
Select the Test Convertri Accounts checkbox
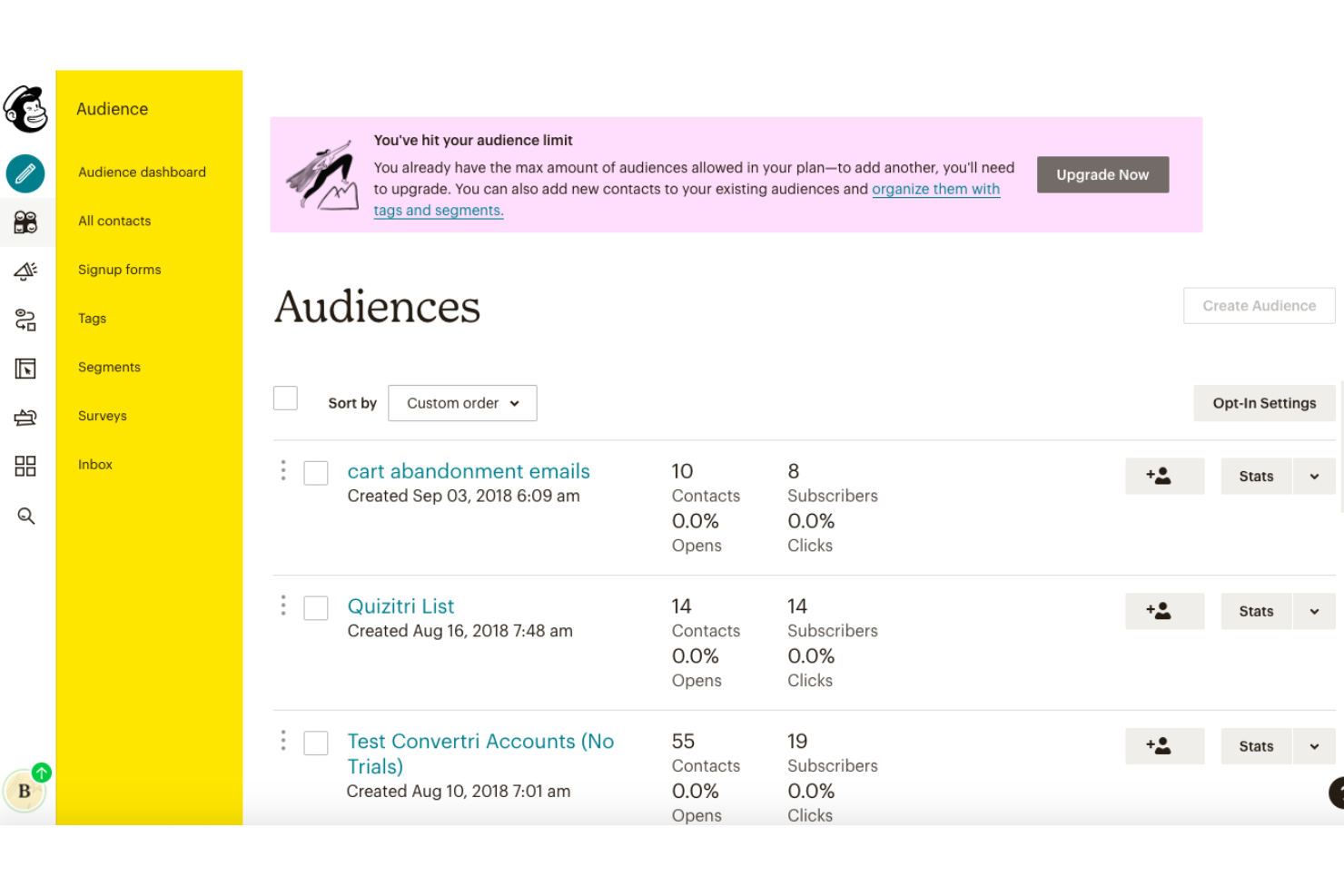tap(315, 743)
